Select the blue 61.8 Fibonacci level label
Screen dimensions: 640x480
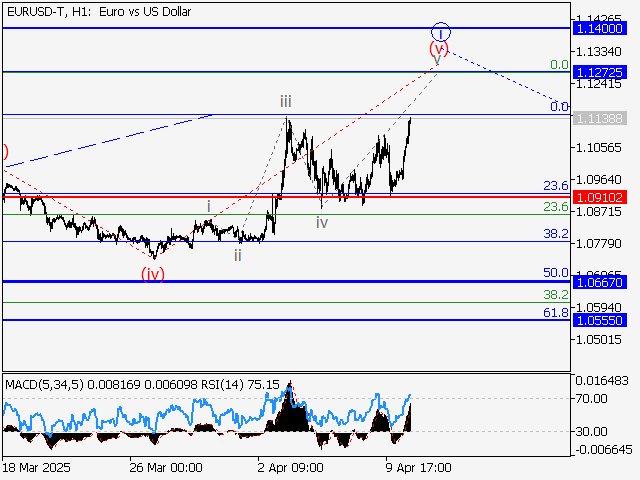click(x=555, y=313)
